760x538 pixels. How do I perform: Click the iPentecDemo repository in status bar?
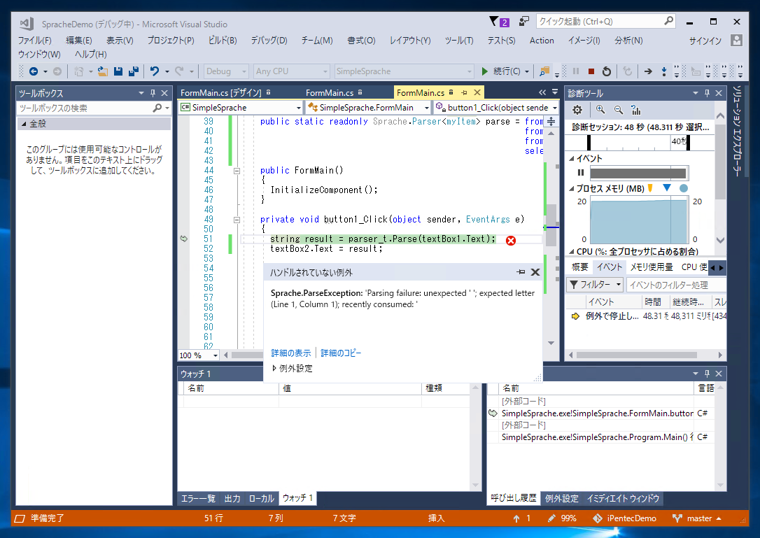click(x=625, y=519)
